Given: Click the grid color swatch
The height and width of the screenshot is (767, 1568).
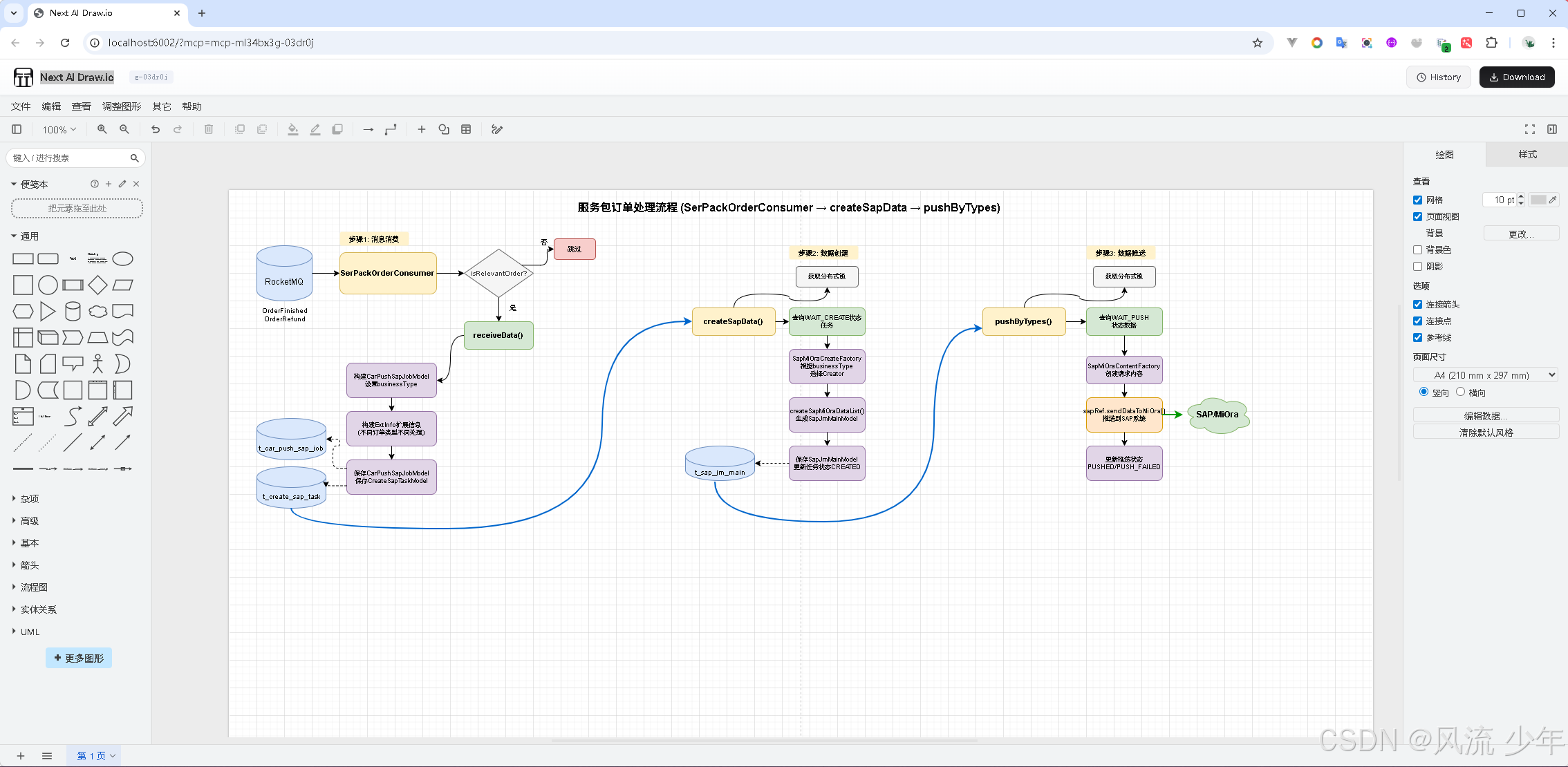Looking at the screenshot, I should (x=1539, y=200).
